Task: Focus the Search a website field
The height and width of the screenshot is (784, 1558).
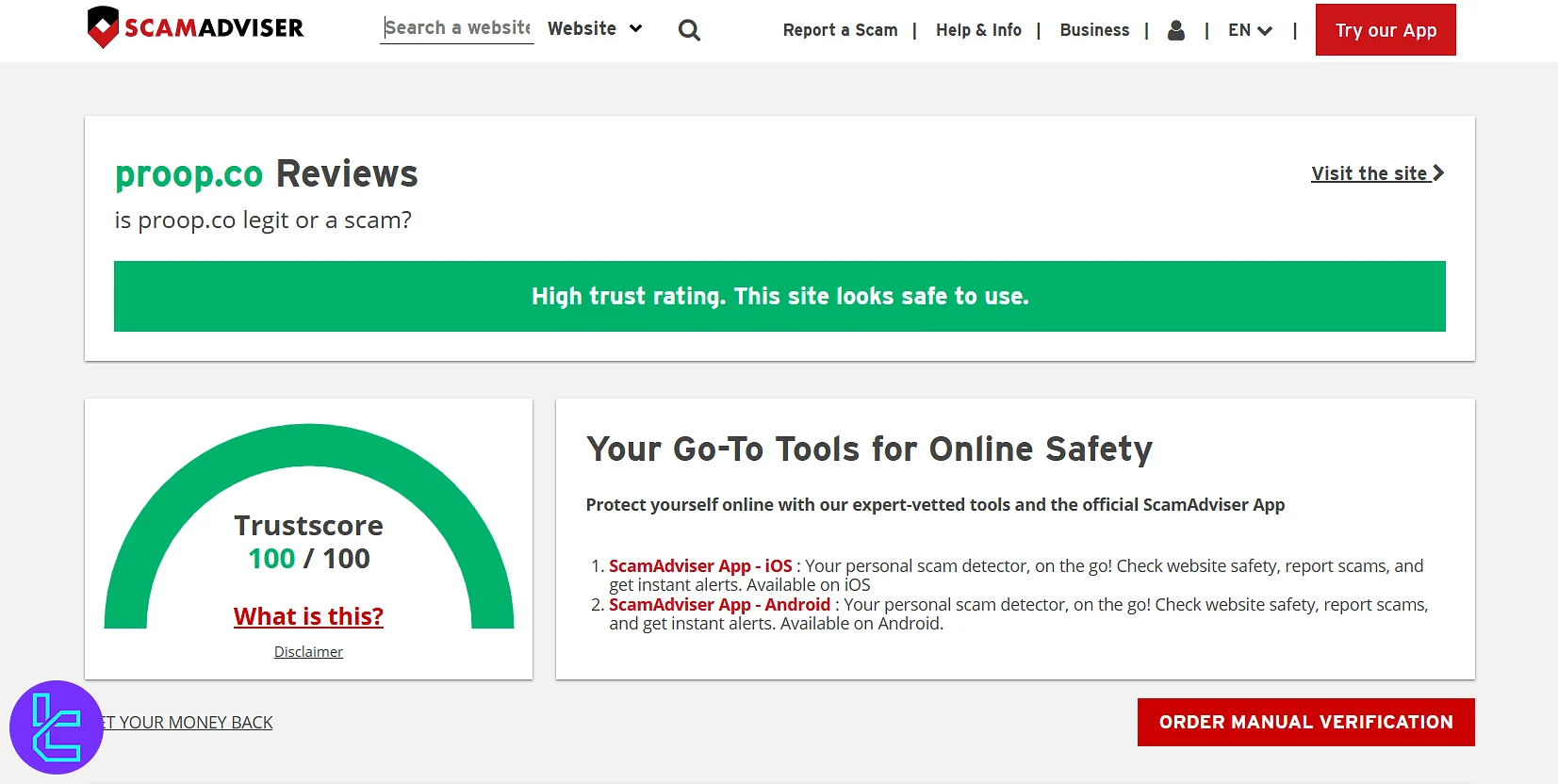Action: [x=457, y=28]
